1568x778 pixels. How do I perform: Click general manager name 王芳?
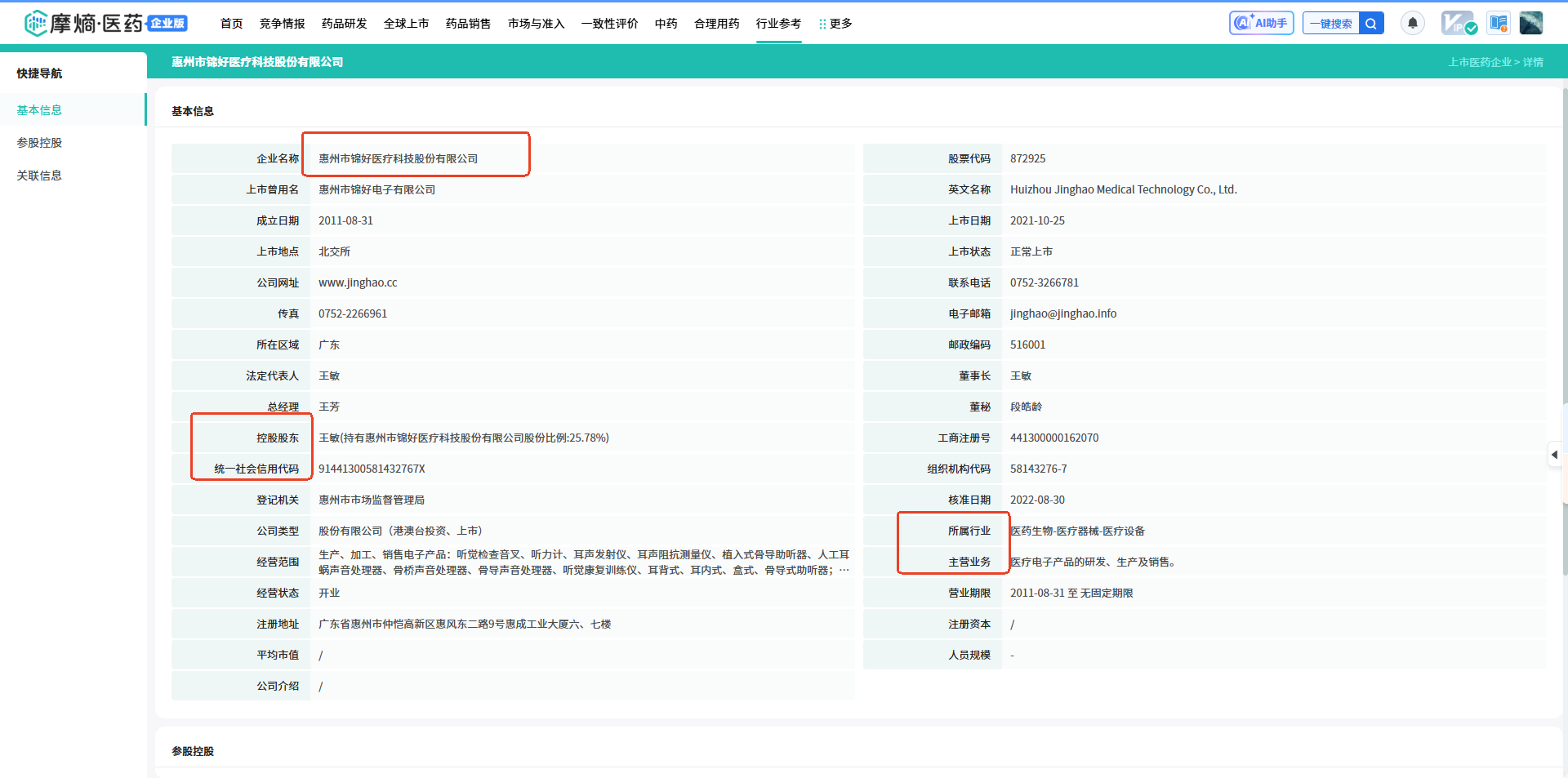329,407
